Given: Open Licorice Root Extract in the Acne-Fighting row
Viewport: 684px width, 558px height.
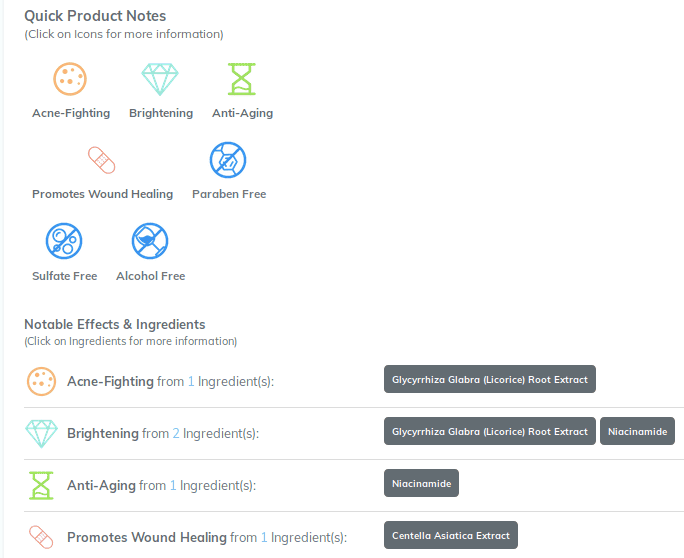Looking at the screenshot, I should pyautogui.click(x=490, y=379).
